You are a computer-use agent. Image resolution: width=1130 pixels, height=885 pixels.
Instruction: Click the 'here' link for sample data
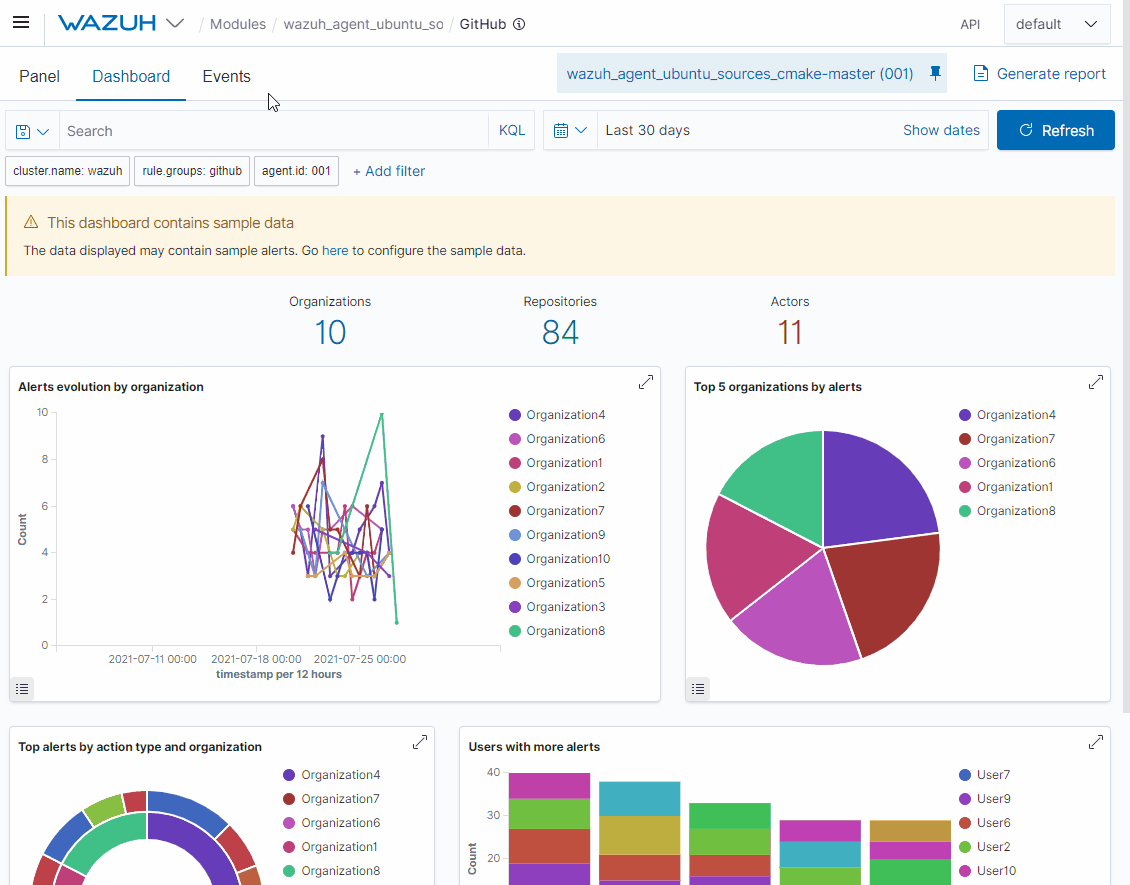coord(335,251)
